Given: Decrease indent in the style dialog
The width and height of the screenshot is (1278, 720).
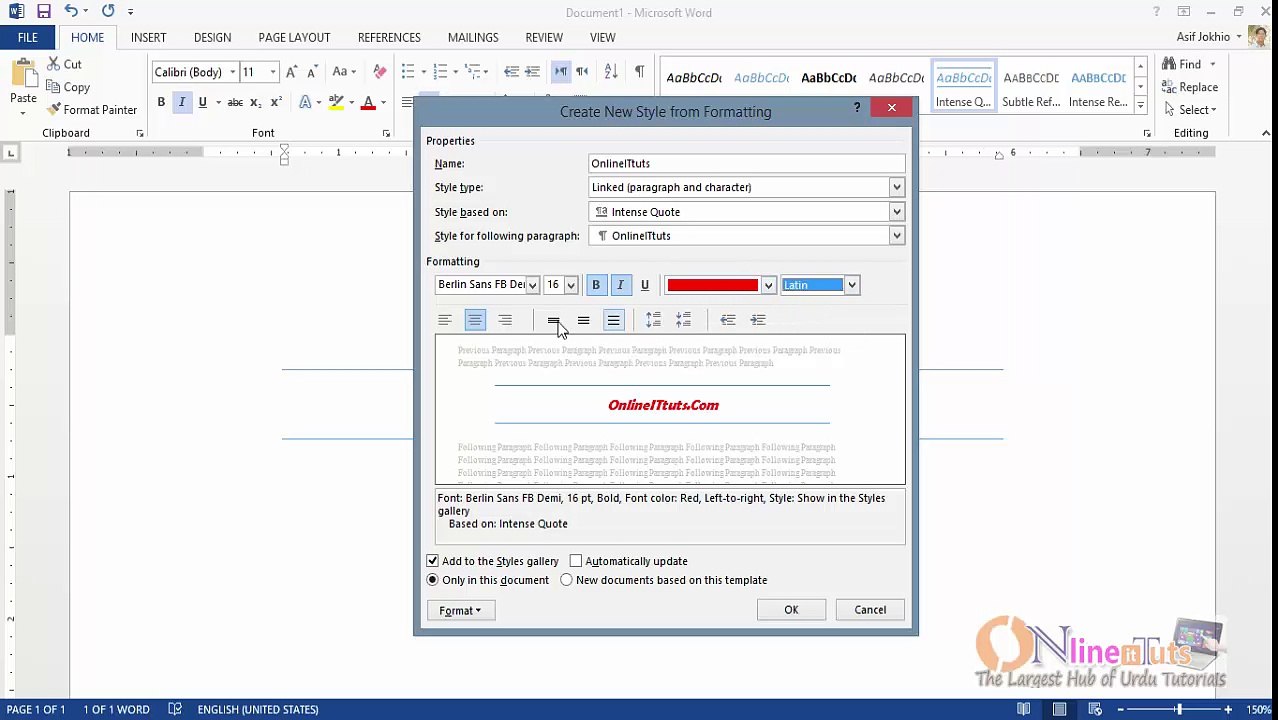Looking at the screenshot, I should point(728,320).
